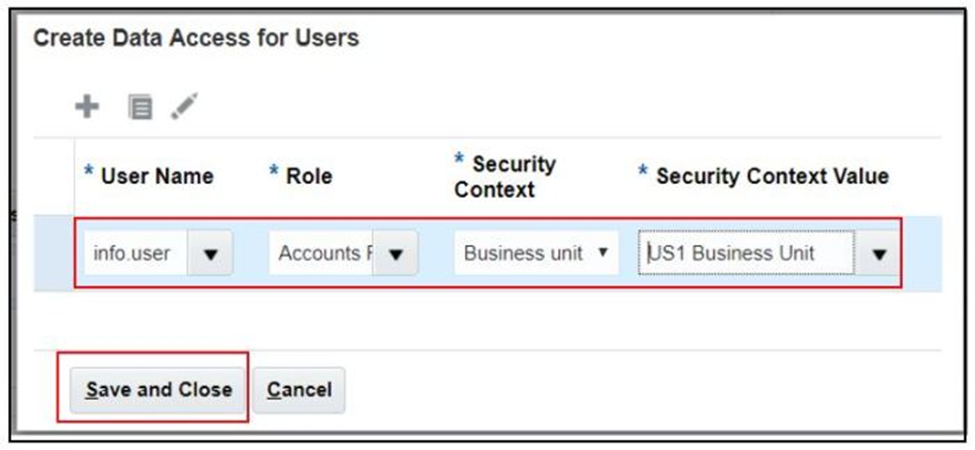This screenshot has width=975, height=450.
Task: Select the Role column header
Action: click(x=309, y=176)
